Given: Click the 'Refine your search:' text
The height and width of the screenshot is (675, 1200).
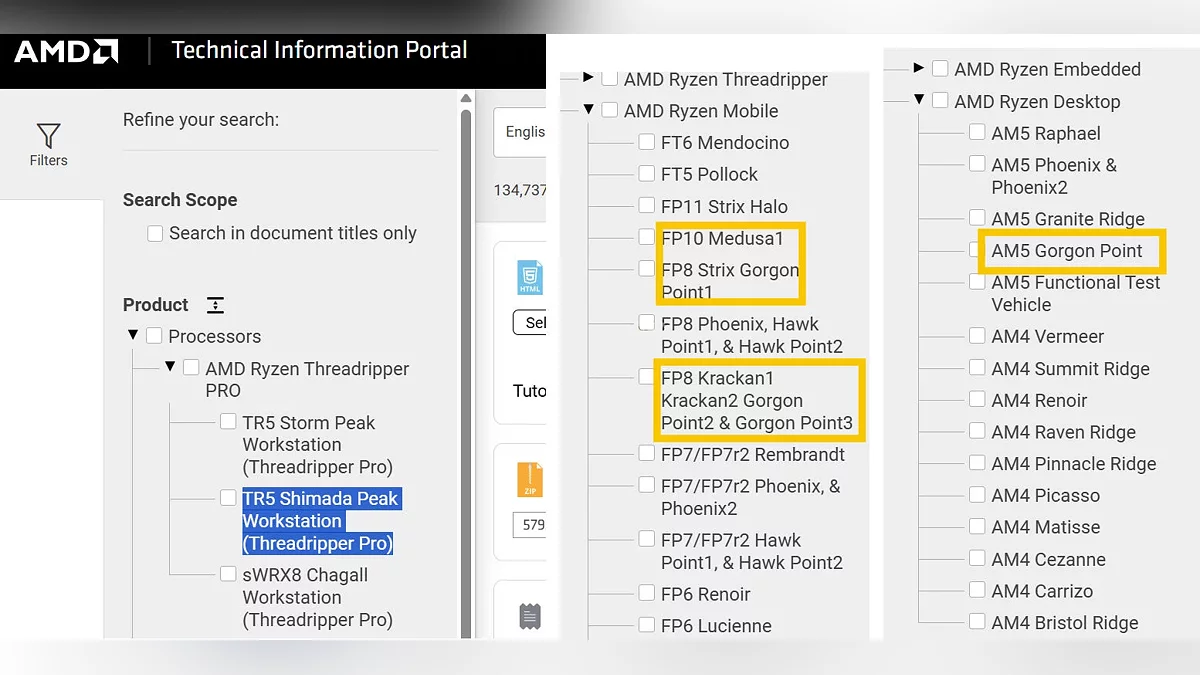Looking at the screenshot, I should pos(201,120).
